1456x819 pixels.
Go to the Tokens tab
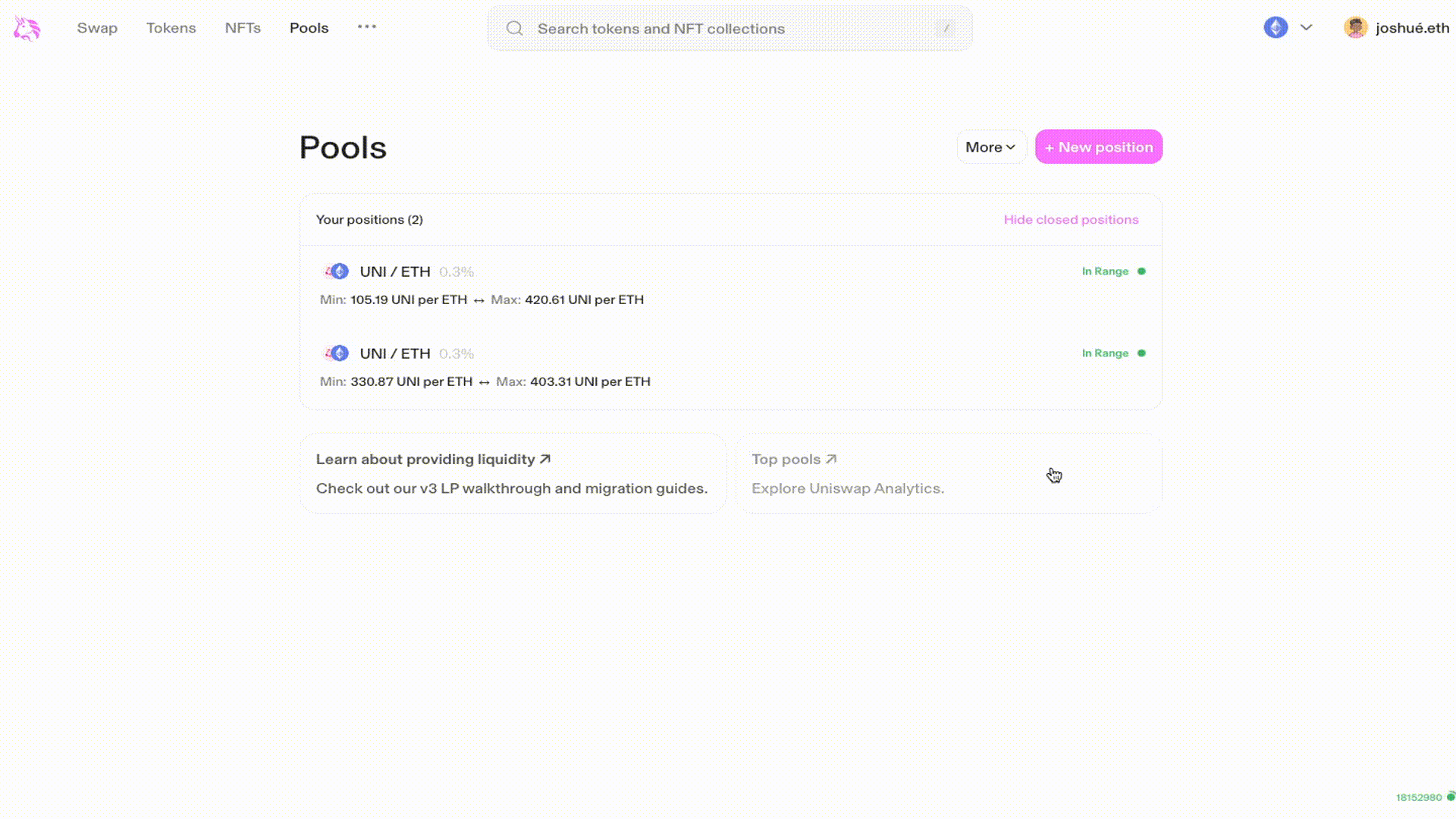(171, 28)
